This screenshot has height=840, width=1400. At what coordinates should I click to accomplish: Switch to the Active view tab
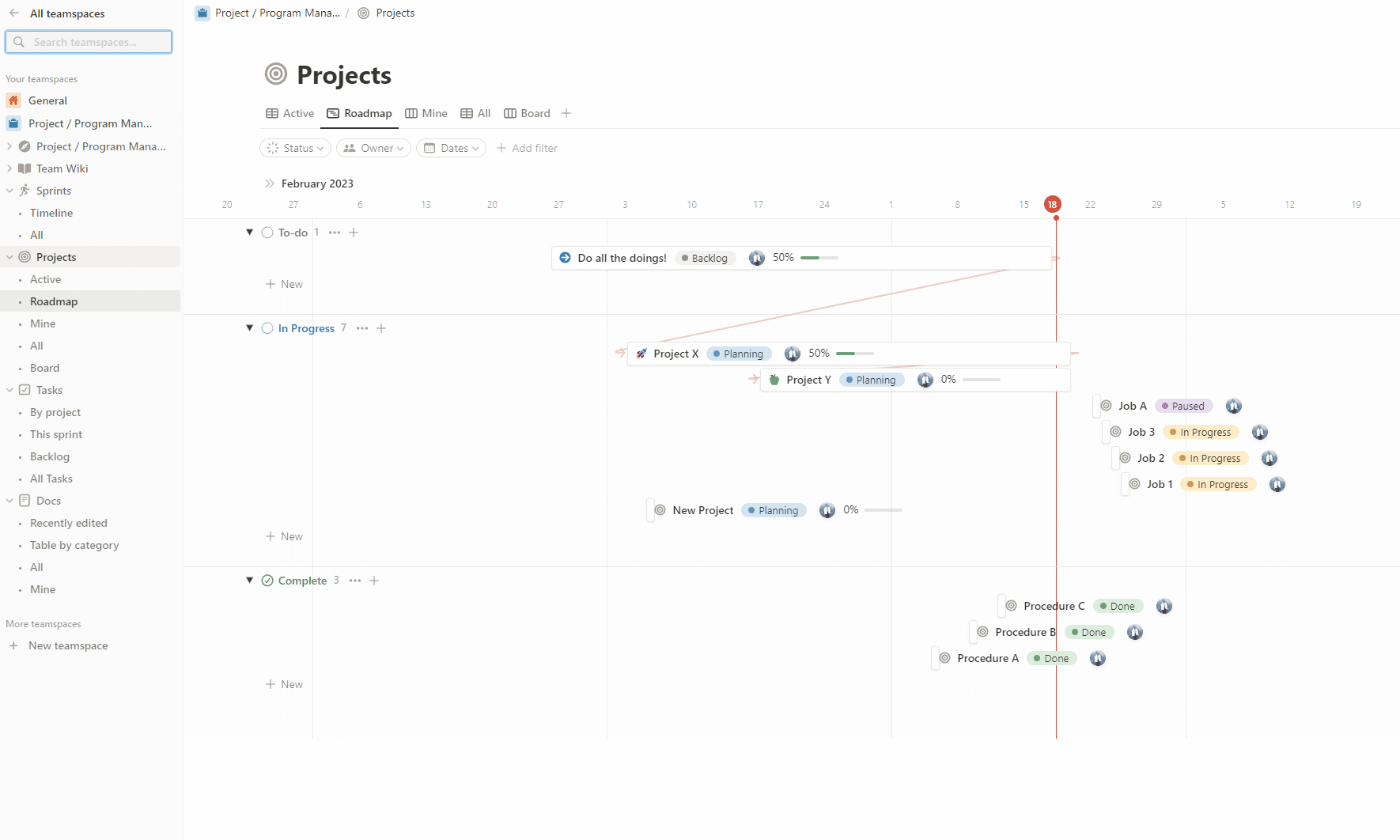pyautogui.click(x=290, y=114)
